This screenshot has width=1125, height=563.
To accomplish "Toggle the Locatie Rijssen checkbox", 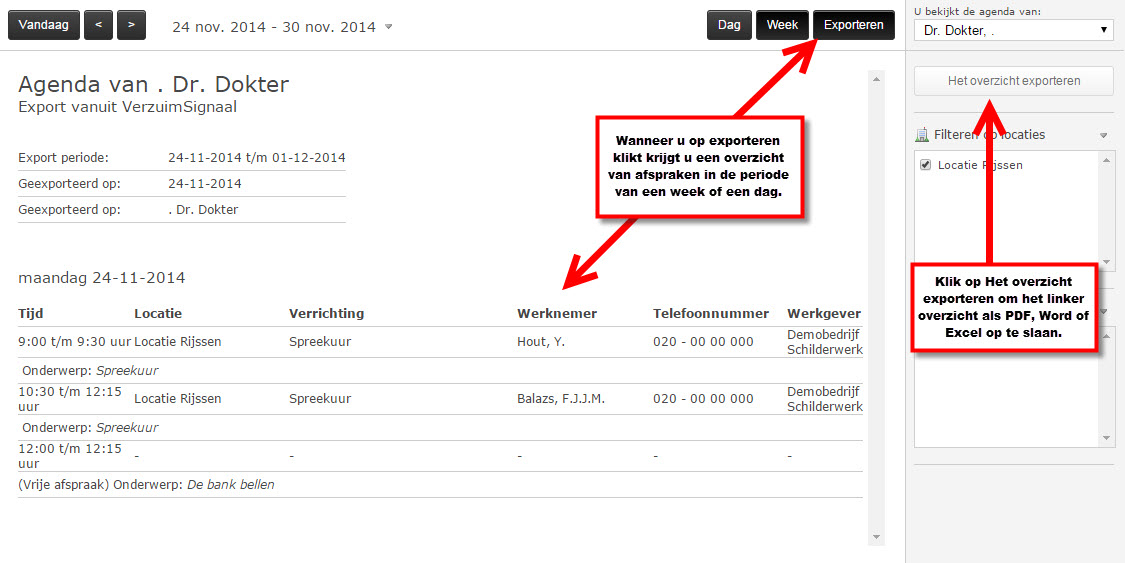I will (x=925, y=165).
